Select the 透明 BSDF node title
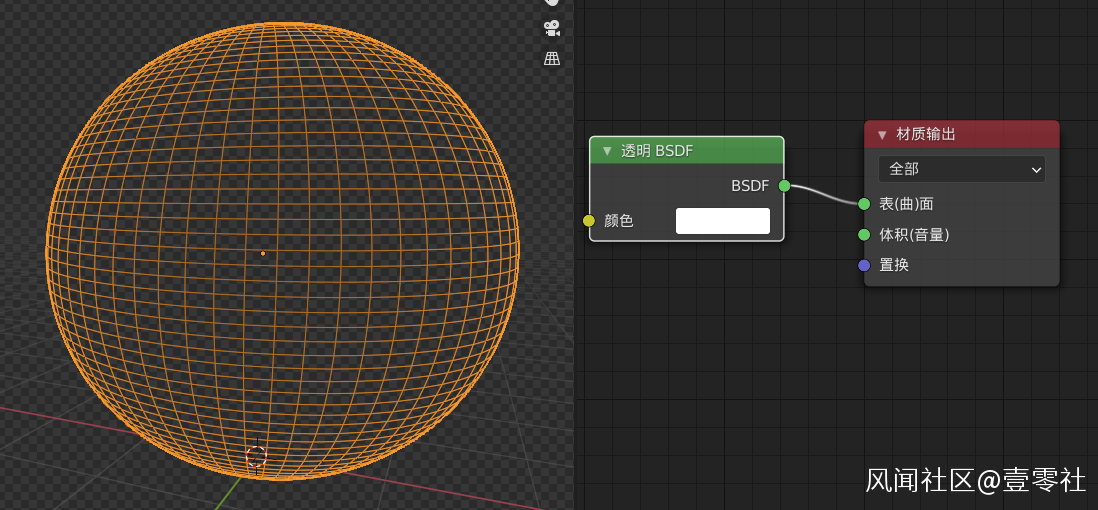 tap(657, 151)
